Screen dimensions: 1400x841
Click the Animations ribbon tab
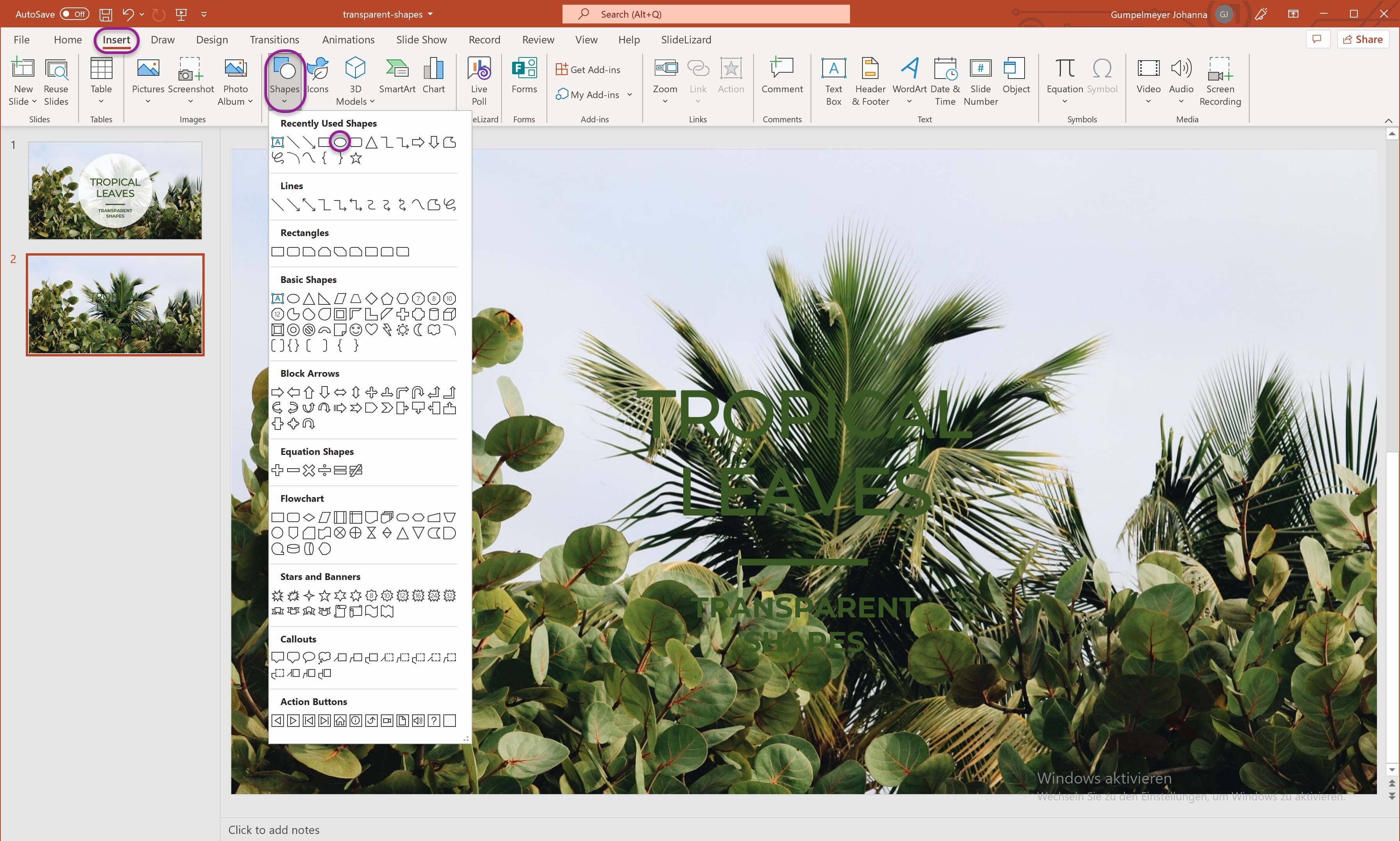click(x=346, y=39)
